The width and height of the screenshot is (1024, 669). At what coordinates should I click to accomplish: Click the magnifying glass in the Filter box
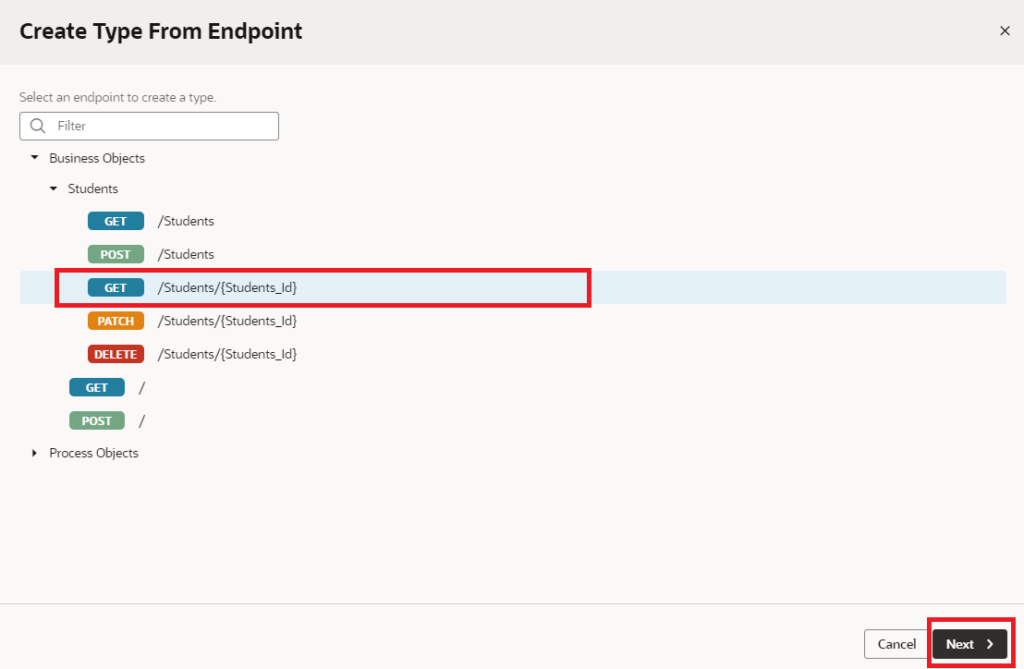click(x=38, y=126)
